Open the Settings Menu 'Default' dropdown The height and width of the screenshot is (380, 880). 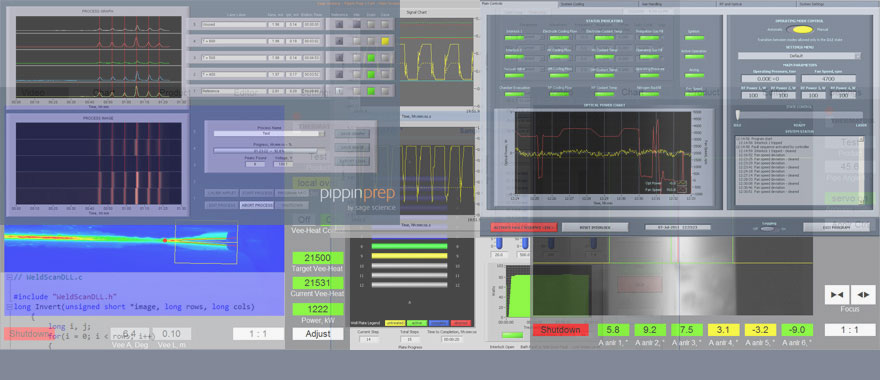pos(799,56)
